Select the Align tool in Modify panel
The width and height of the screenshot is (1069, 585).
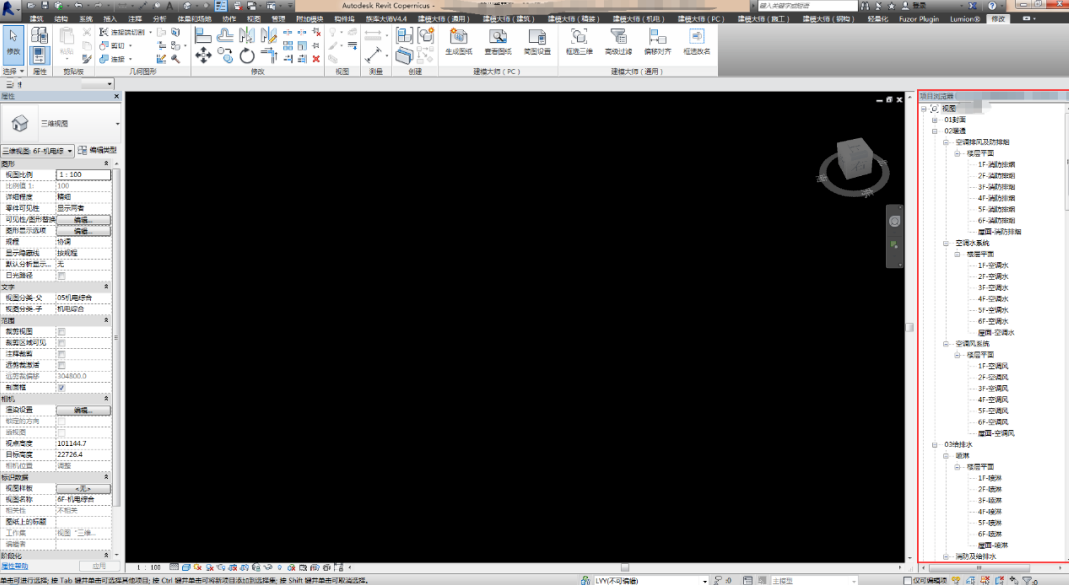coord(203,34)
